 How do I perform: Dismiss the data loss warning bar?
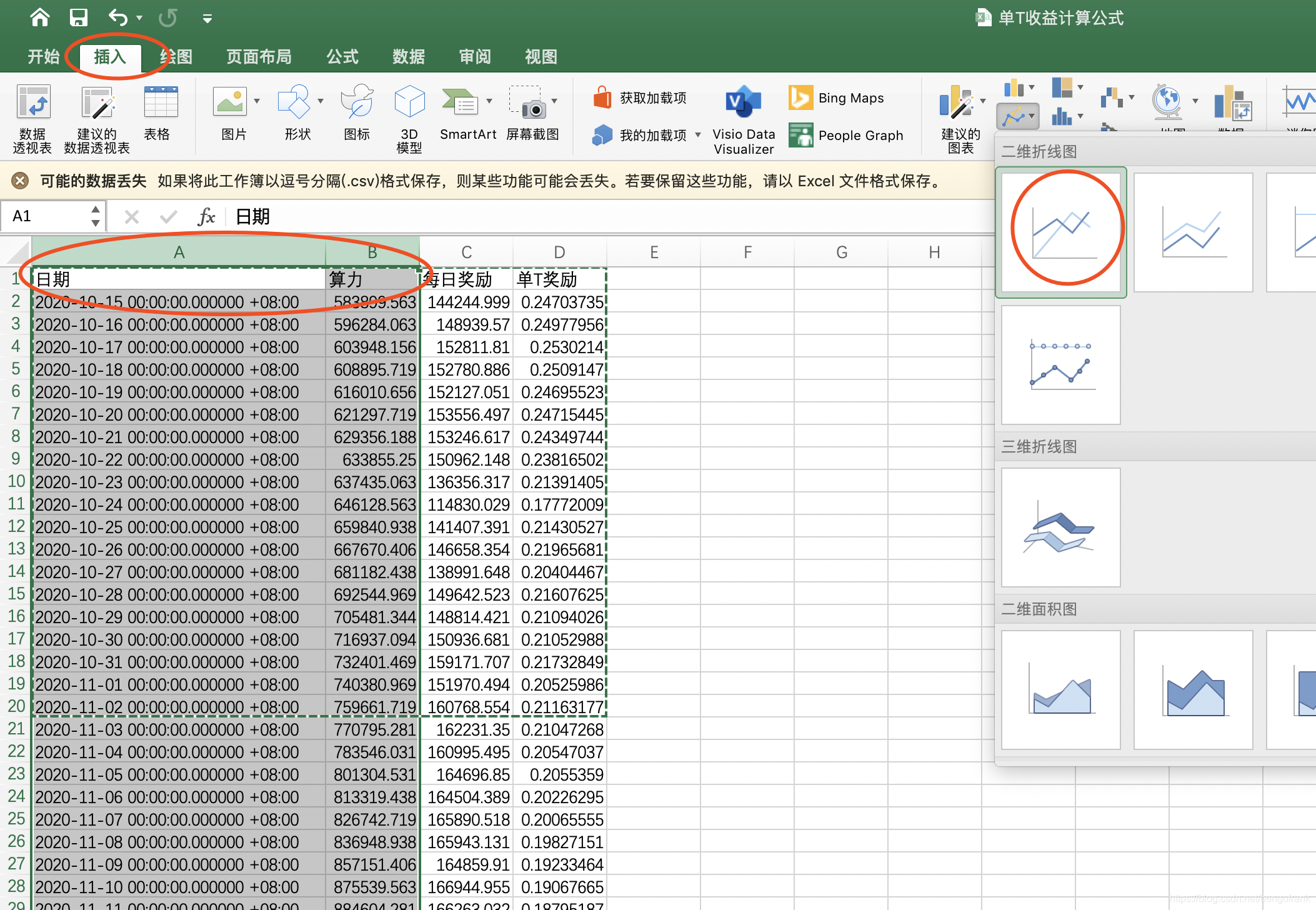point(20,181)
